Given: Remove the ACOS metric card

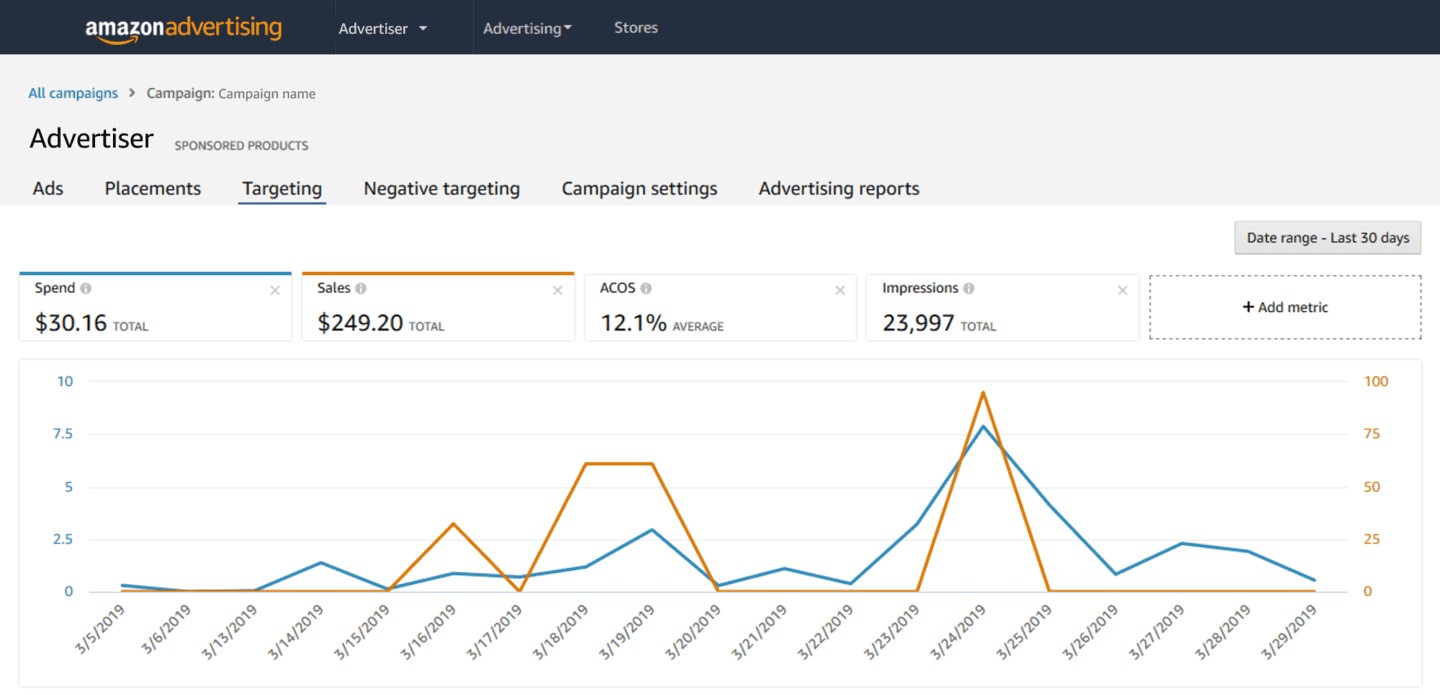Looking at the screenshot, I should [x=840, y=291].
